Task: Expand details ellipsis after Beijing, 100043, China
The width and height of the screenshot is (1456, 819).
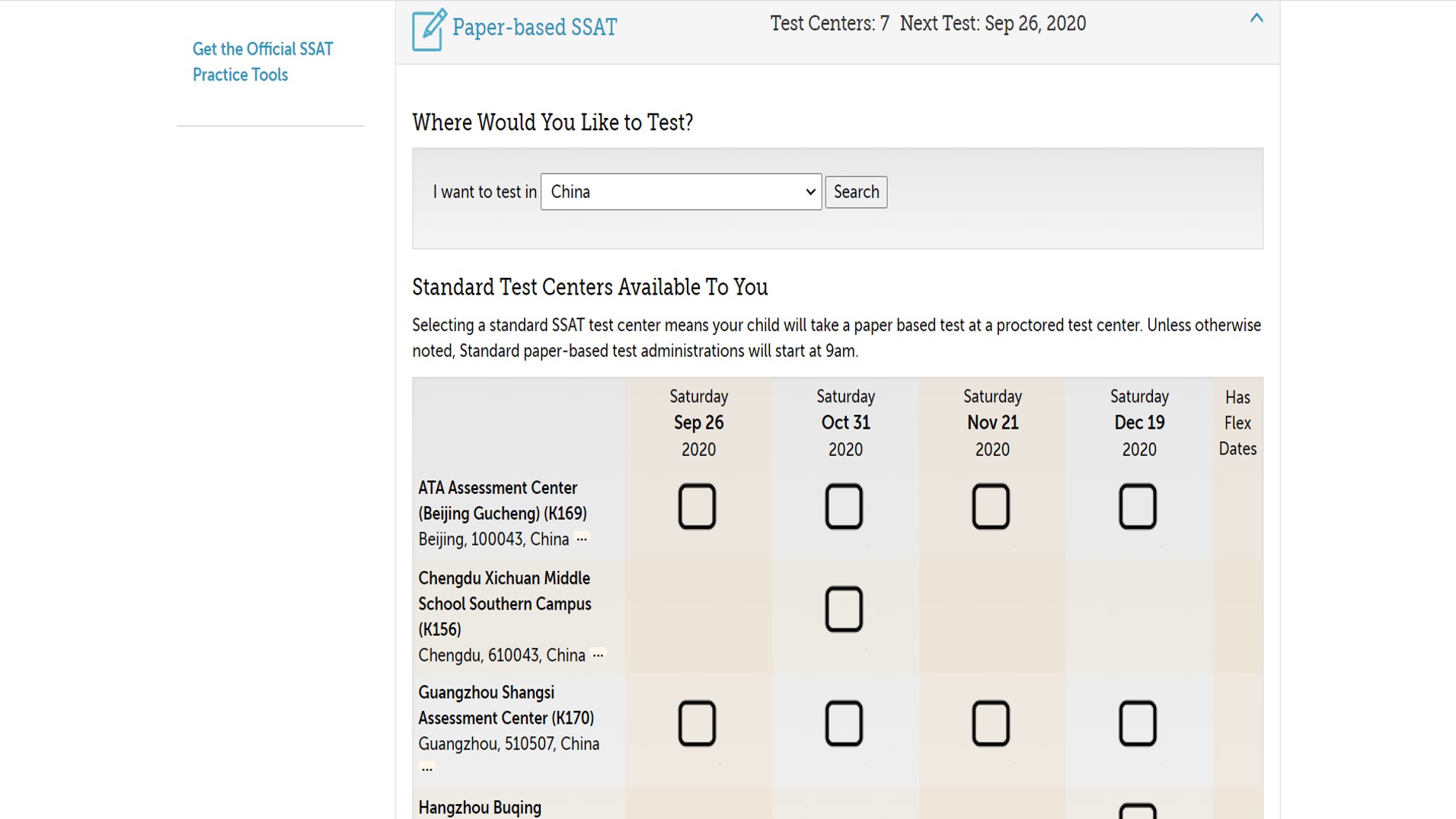Action: (582, 539)
